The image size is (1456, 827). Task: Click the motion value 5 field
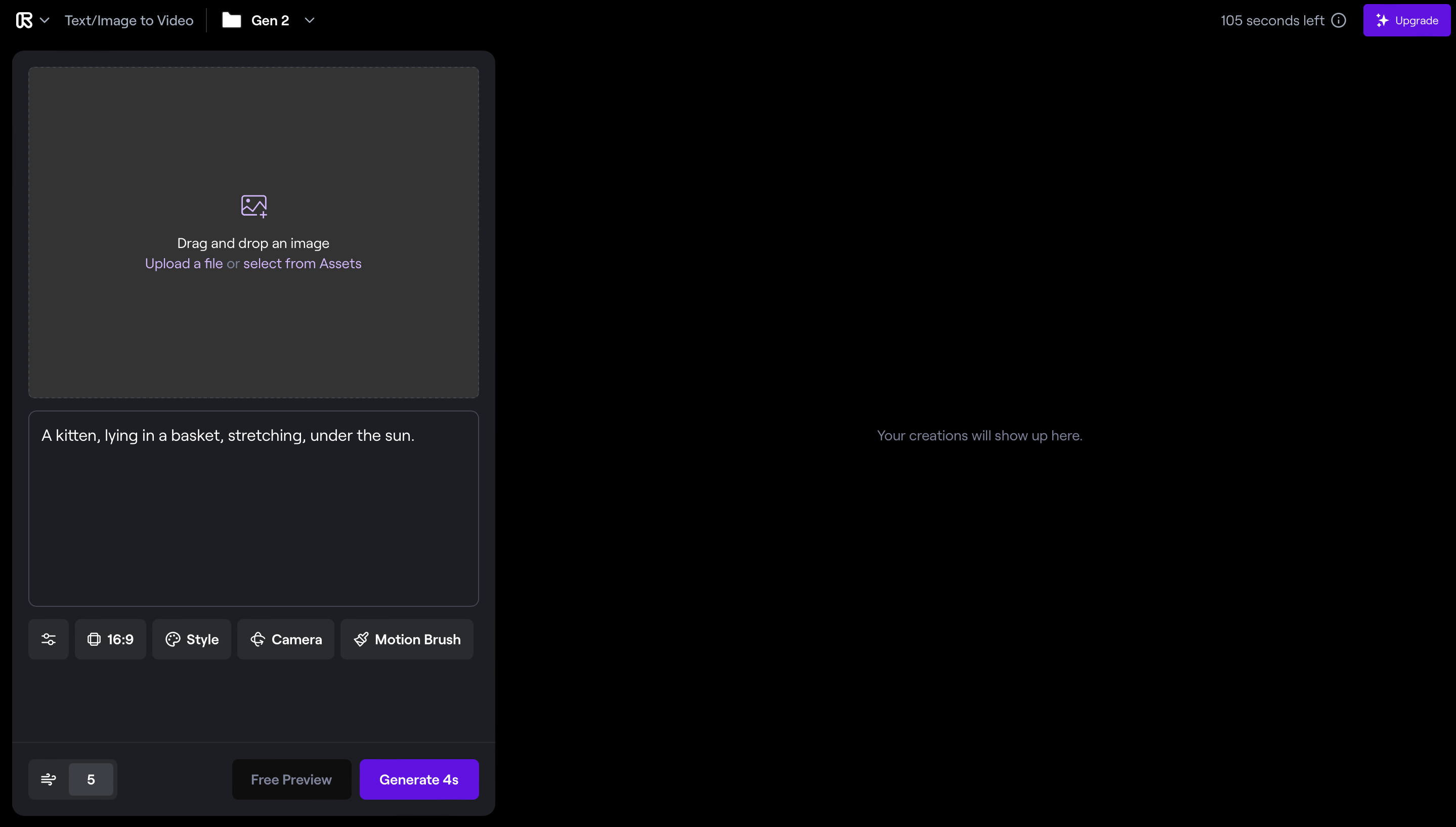pyautogui.click(x=91, y=779)
